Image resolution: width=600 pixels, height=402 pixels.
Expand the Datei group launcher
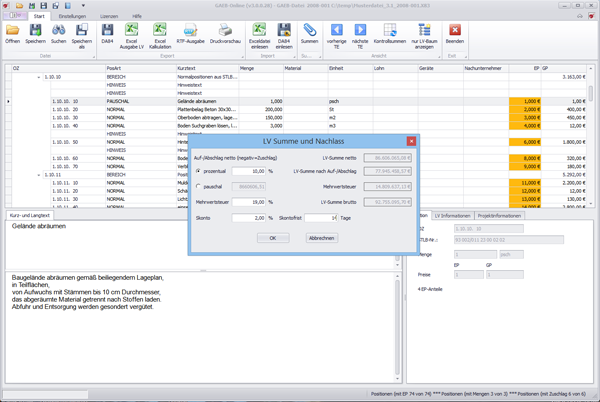click(x=93, y=57)
